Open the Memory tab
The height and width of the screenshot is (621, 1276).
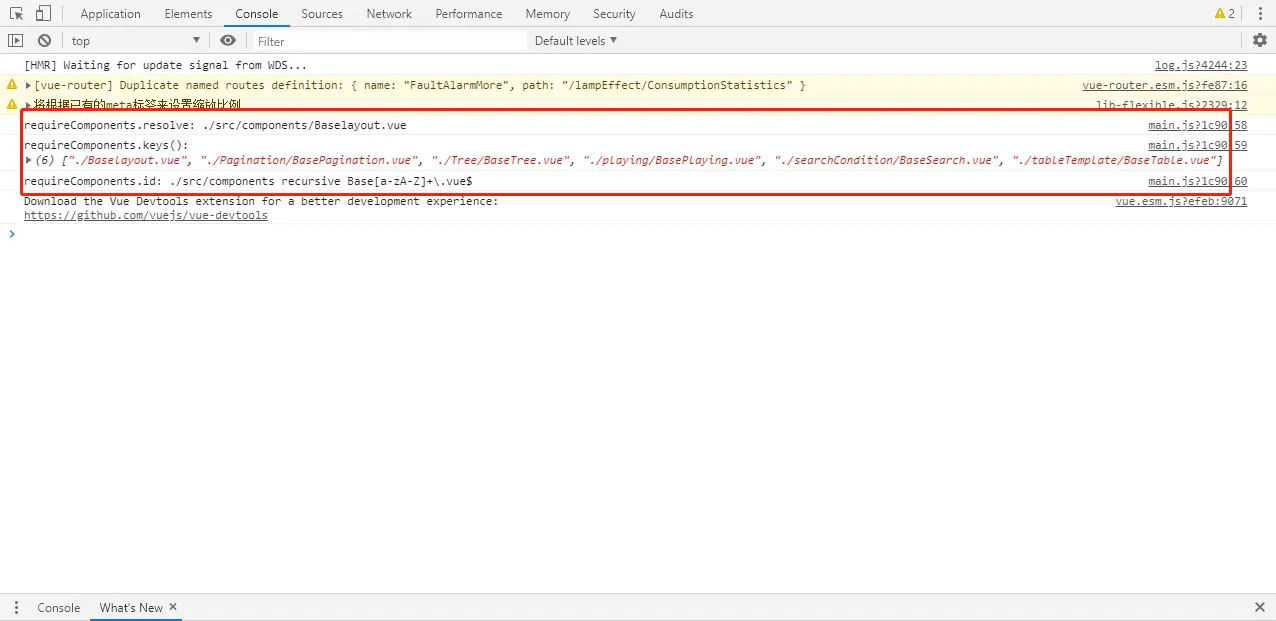[x=548, y=14]
